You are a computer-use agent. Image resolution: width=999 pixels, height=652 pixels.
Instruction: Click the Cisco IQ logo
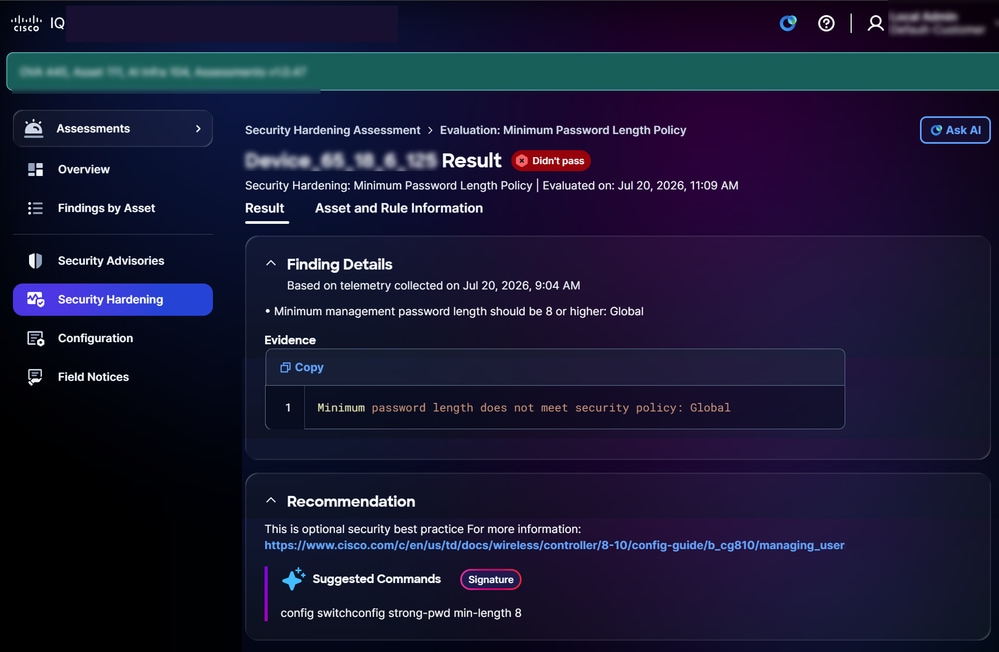(x=38, y=23)
